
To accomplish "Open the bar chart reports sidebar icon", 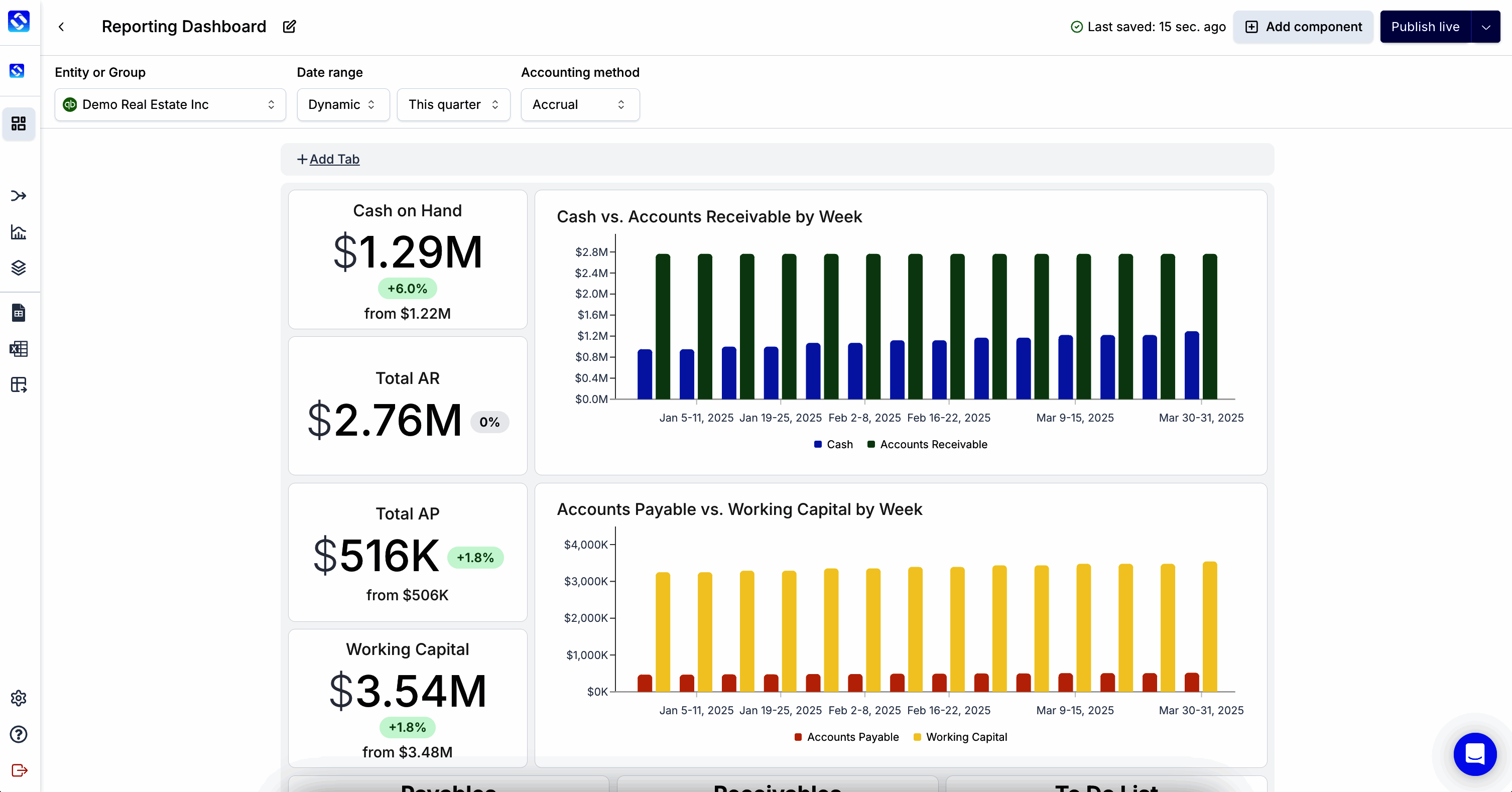I will pos(19,232).
